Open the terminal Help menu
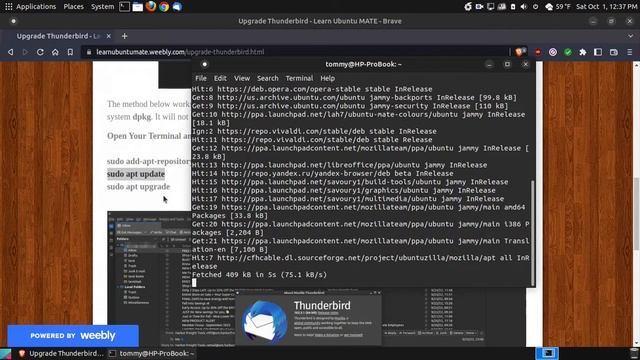Image resolution: width=640 pixels, height=360 pixels. (327, 78)
